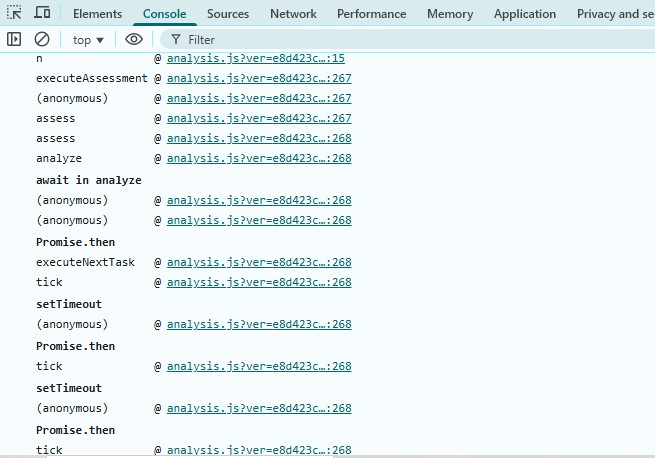Open the Sources tab
This screenshot has width=655, height=458.
228,14
